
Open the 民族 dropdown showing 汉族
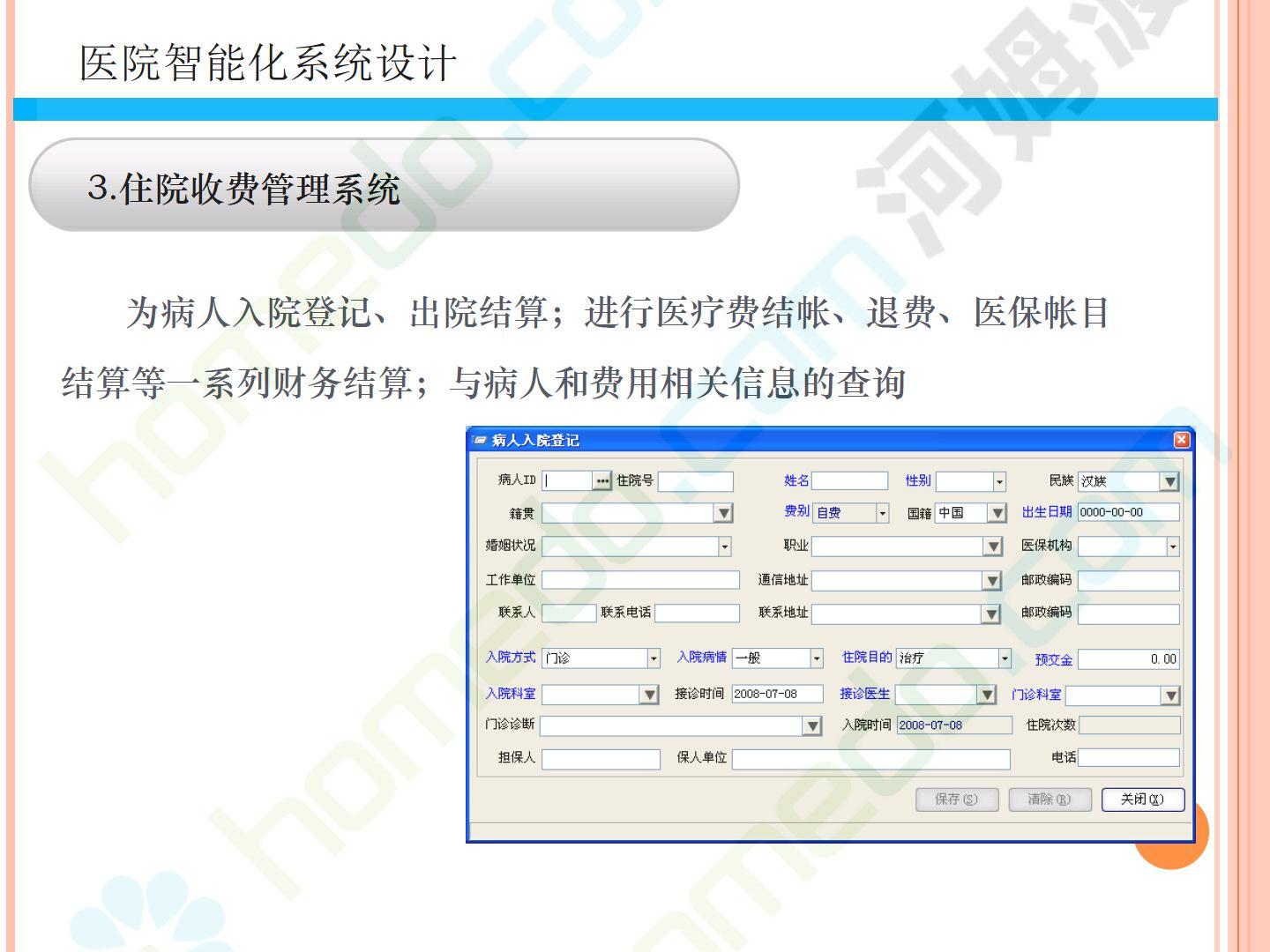pyautogui.click(x=1169, y=482)
